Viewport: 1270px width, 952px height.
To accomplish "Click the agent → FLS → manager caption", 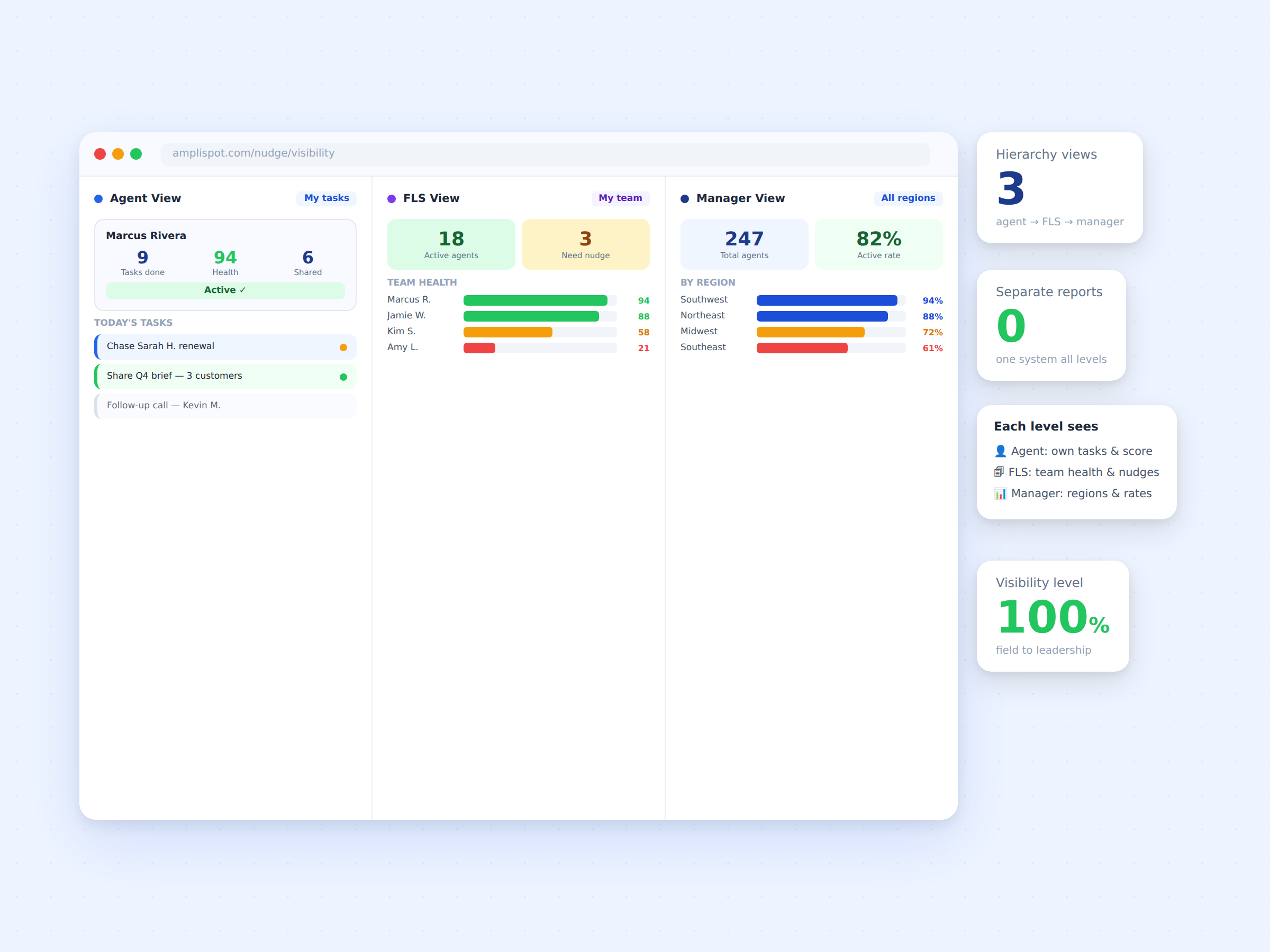I will pos(1059,222).
